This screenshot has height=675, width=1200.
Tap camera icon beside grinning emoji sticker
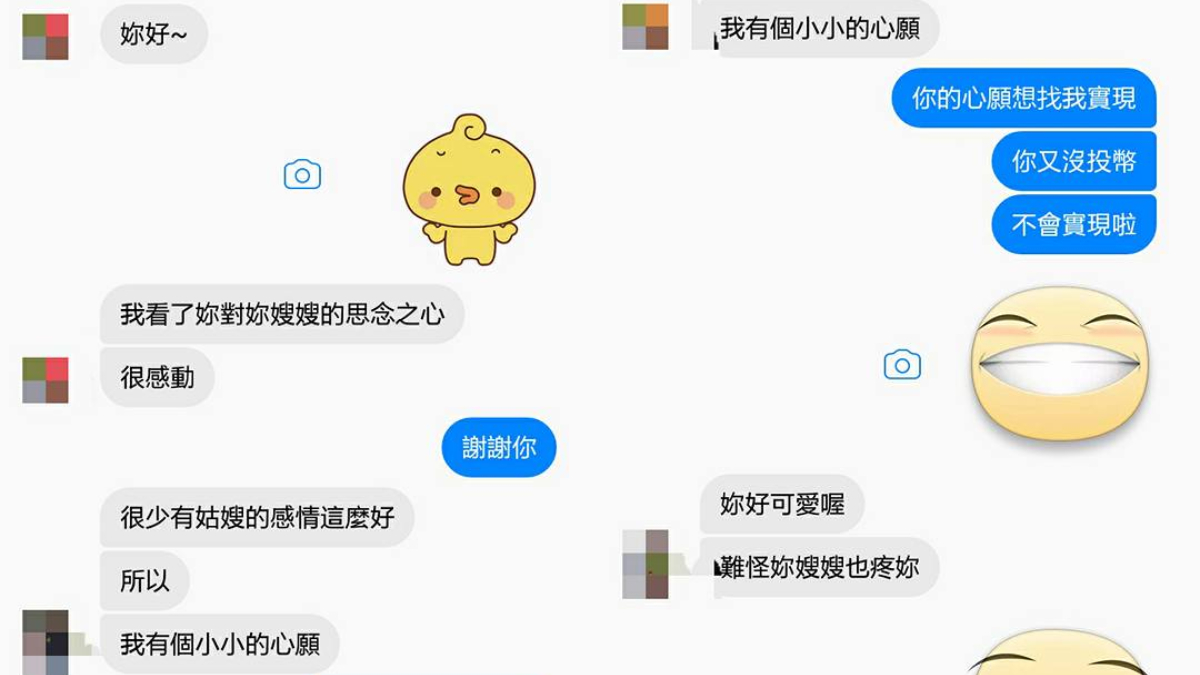902,365
